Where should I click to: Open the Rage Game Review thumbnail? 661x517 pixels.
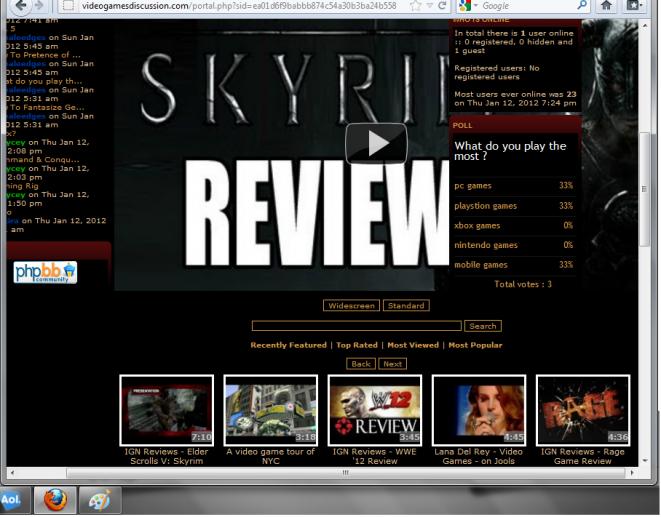(583, 410)
